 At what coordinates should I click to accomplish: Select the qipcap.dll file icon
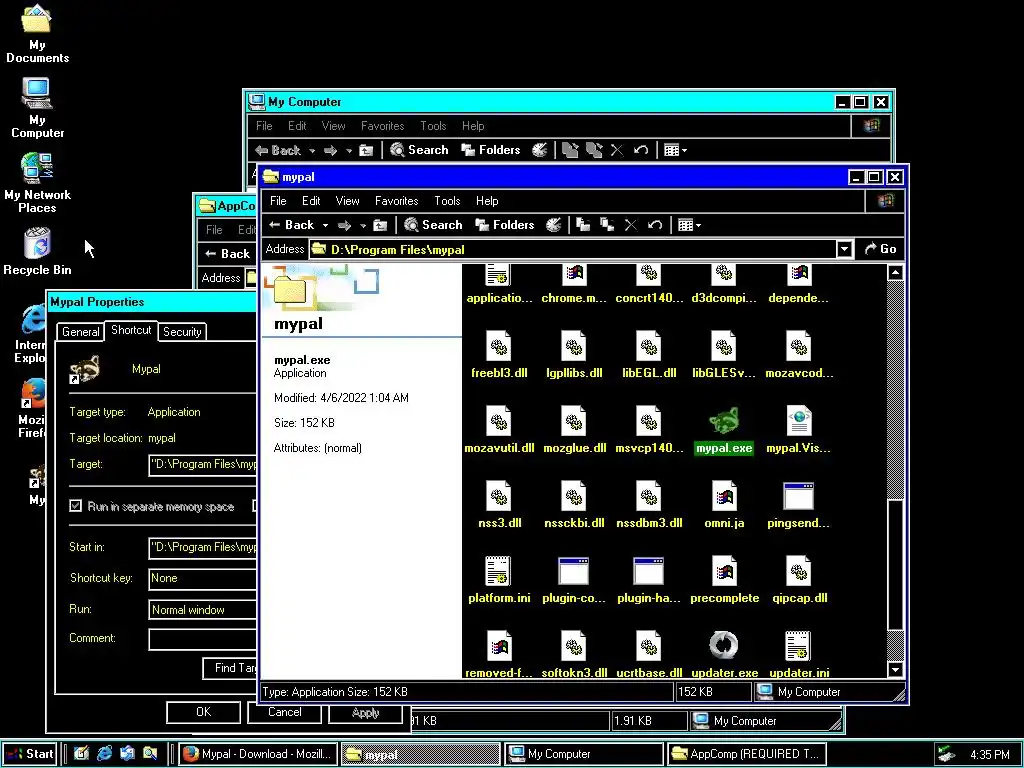click(x=799, y=571)
